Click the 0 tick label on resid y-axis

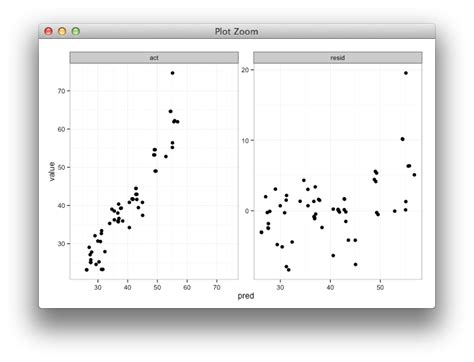pyautogui.click(x=247, y=211)
